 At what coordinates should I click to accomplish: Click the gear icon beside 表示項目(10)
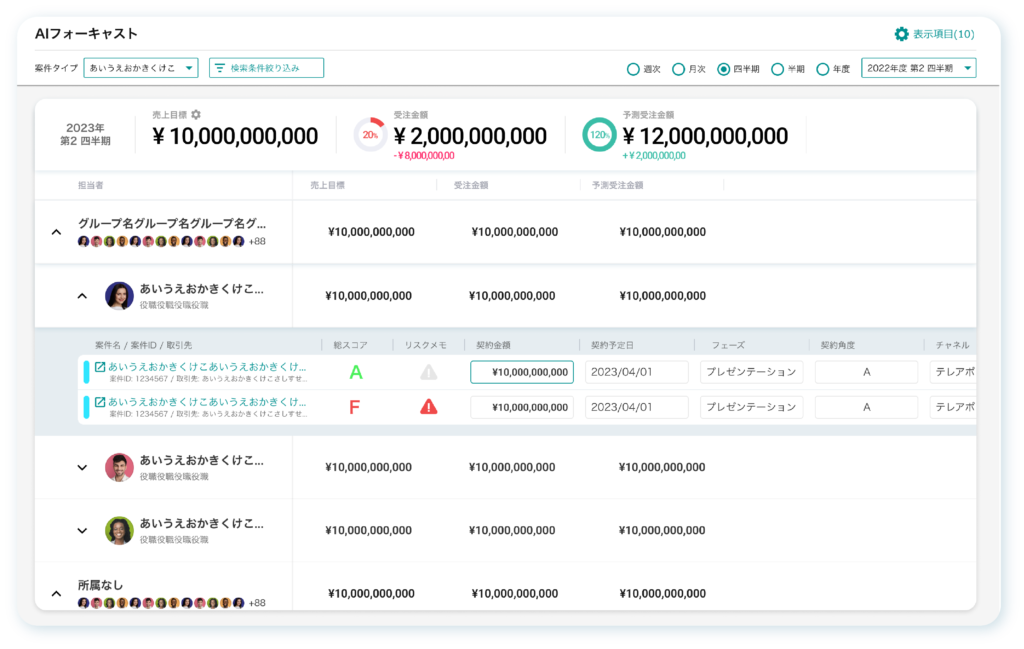point(901,34)
